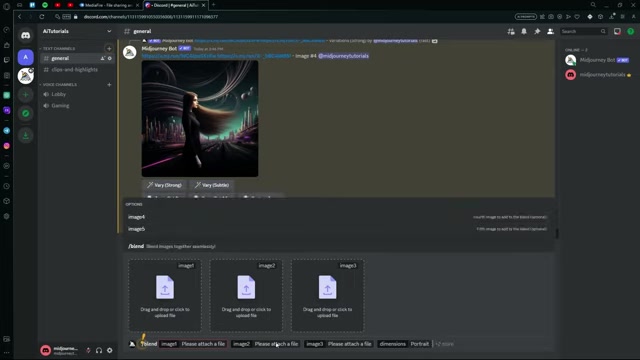The image size is (640, 360).
Task: Select Midjourney Bot in member list
Action: tap(598, 60)
